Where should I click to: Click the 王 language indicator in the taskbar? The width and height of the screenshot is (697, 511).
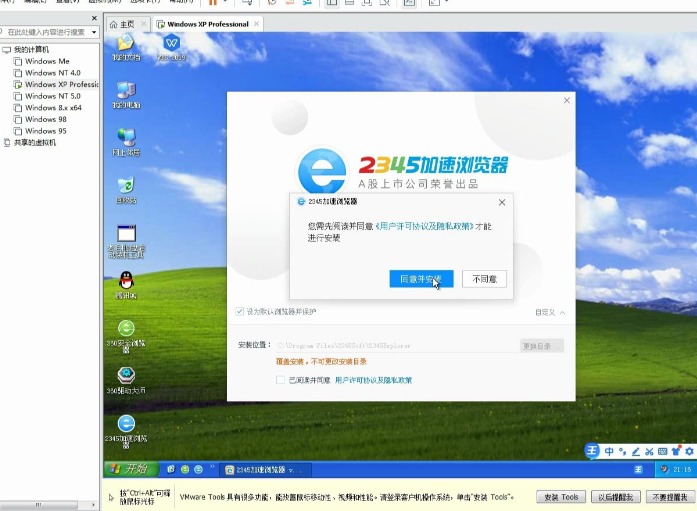(638, 470)
